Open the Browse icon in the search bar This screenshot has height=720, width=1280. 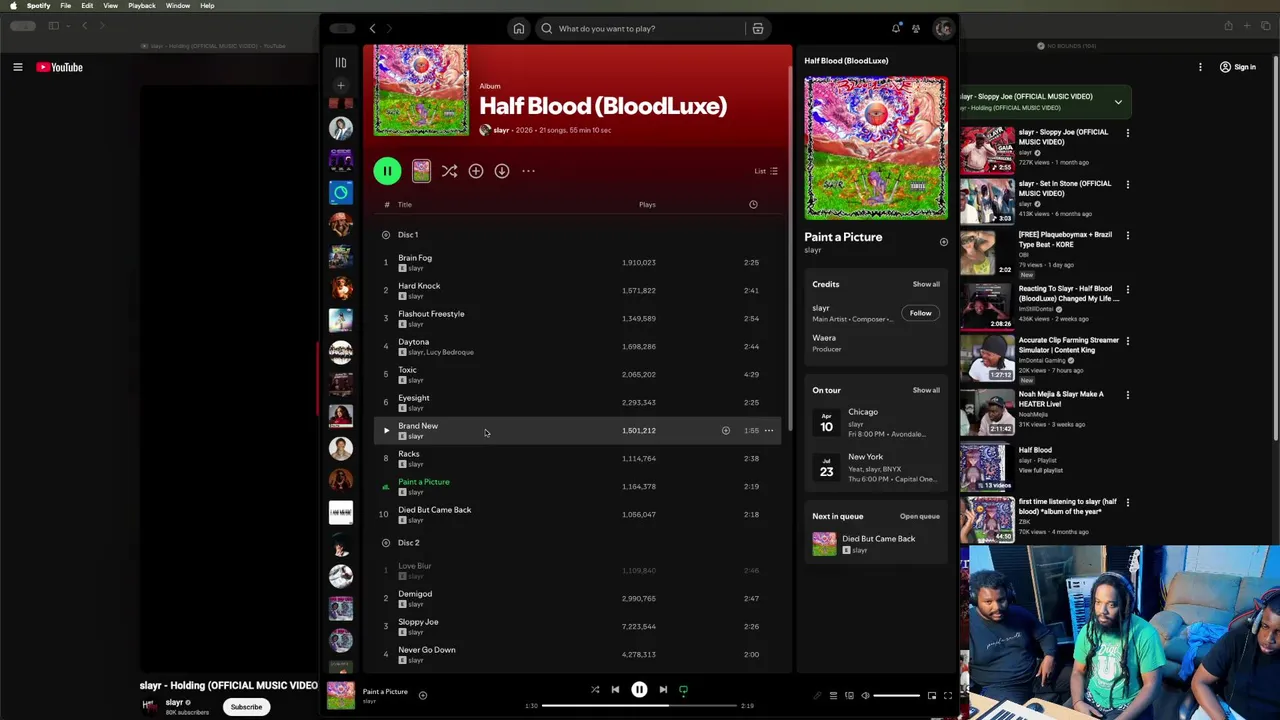758,29
